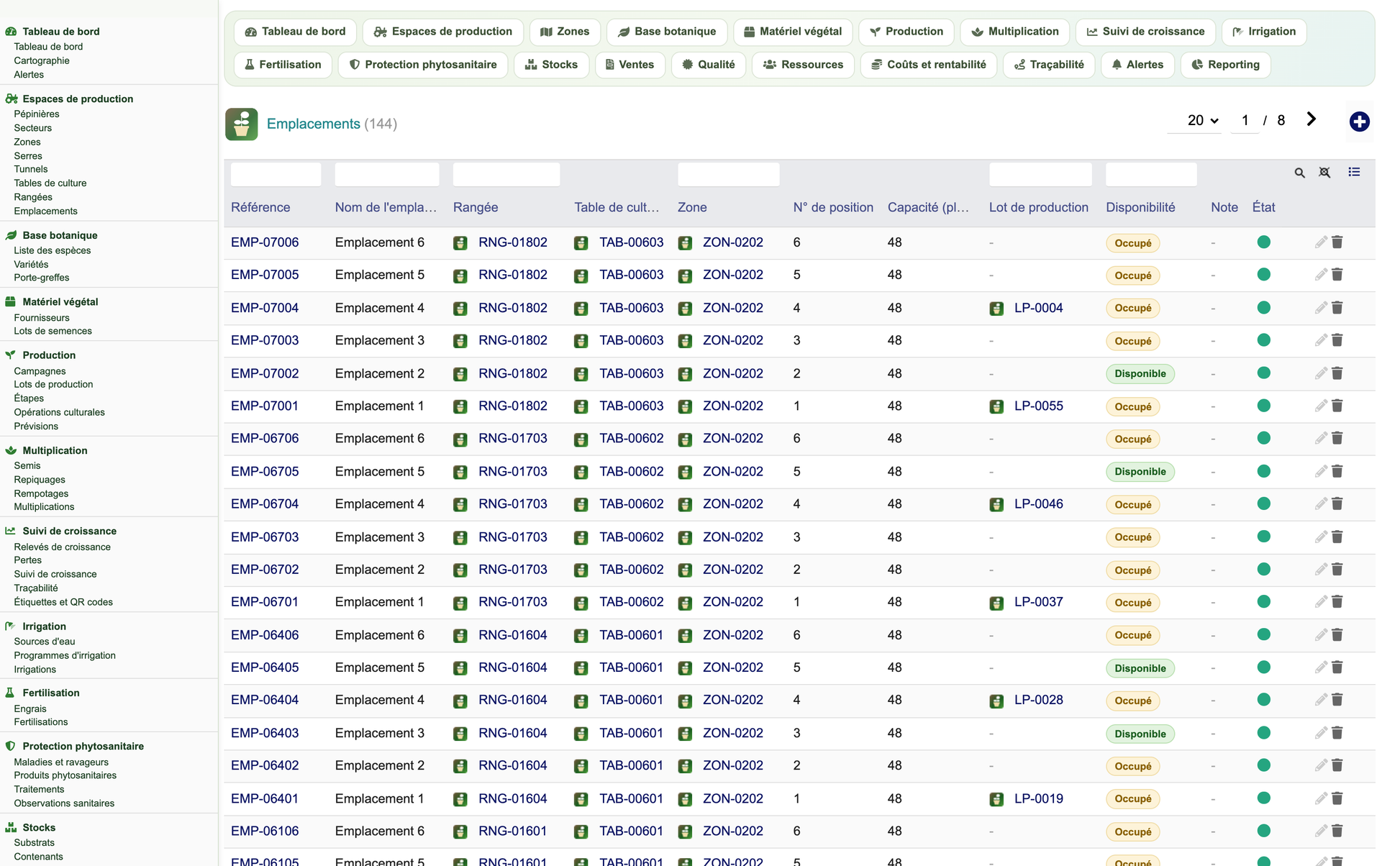The image size is (1400, 866).
Task: Click the blue plus add-emplacement icon
Action: [x=1359, y=122]
